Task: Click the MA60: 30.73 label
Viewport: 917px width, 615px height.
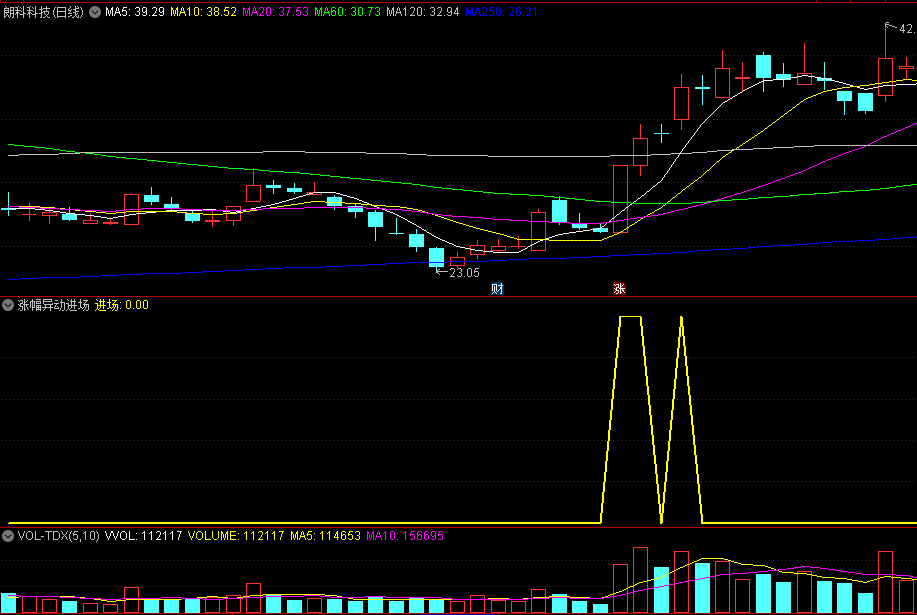Action: 347,12
